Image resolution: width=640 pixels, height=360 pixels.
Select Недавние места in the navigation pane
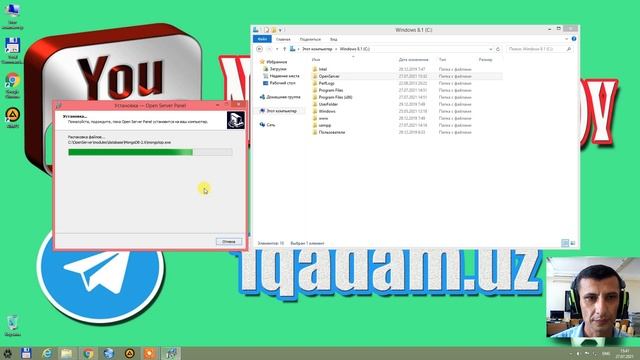pos(284,76)
